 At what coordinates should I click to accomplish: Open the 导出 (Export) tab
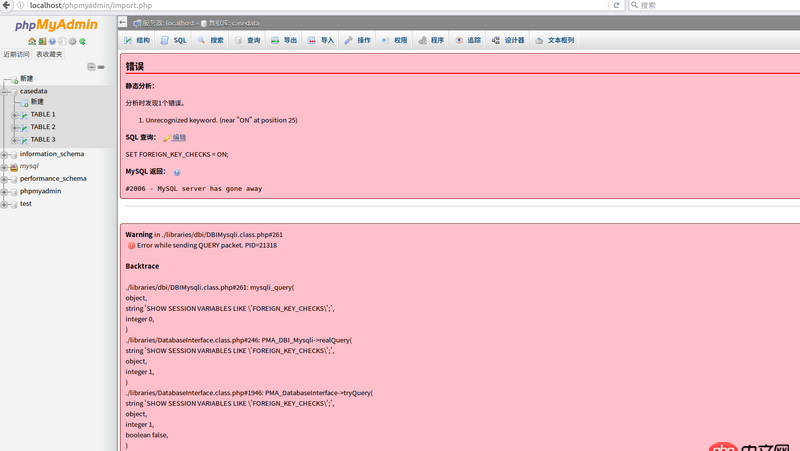(x=284, y=40)
